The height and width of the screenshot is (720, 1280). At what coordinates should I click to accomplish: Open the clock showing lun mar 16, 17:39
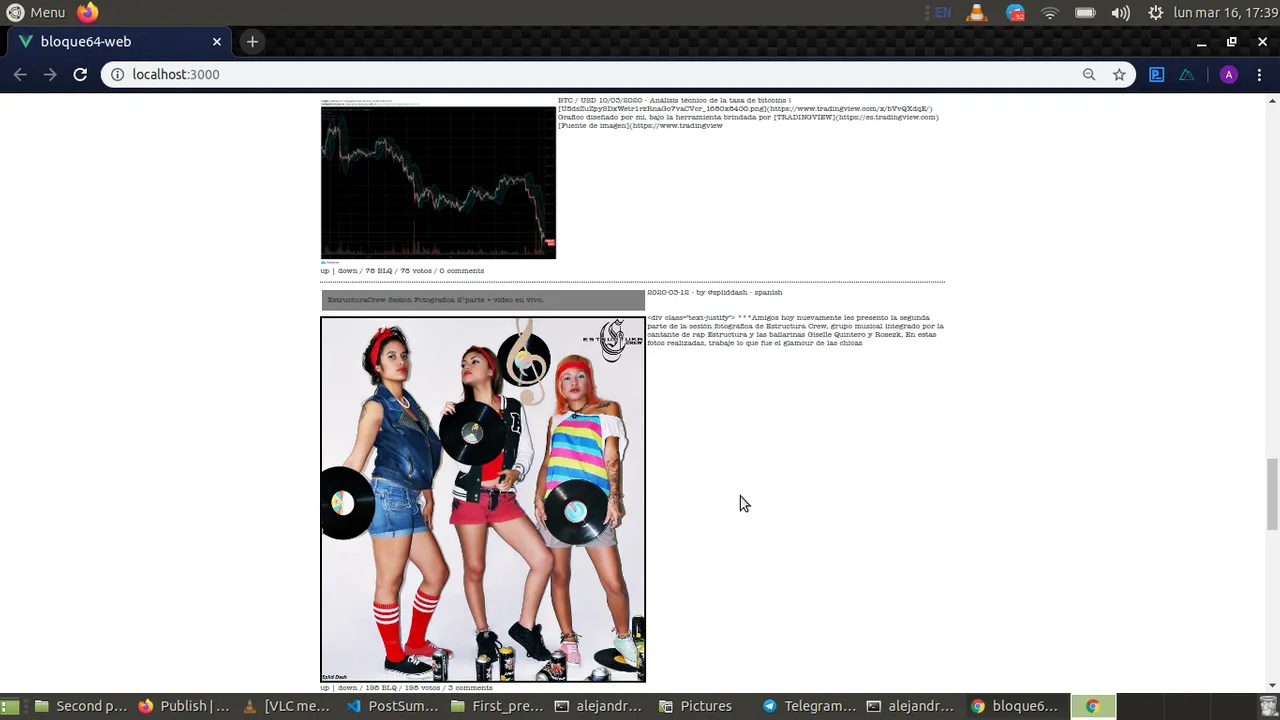1225,13
